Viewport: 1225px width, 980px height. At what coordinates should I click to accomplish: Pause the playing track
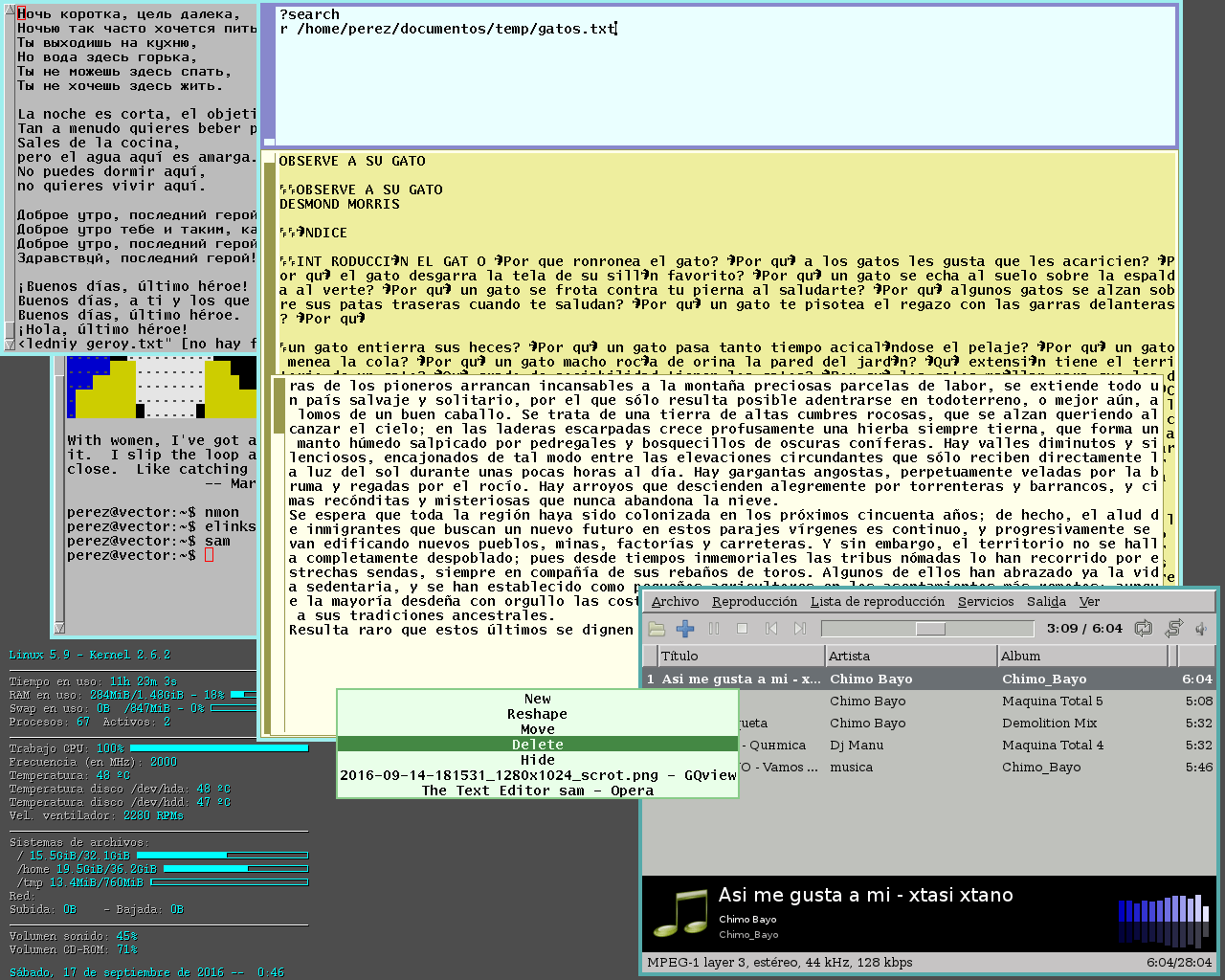[714, 629]
